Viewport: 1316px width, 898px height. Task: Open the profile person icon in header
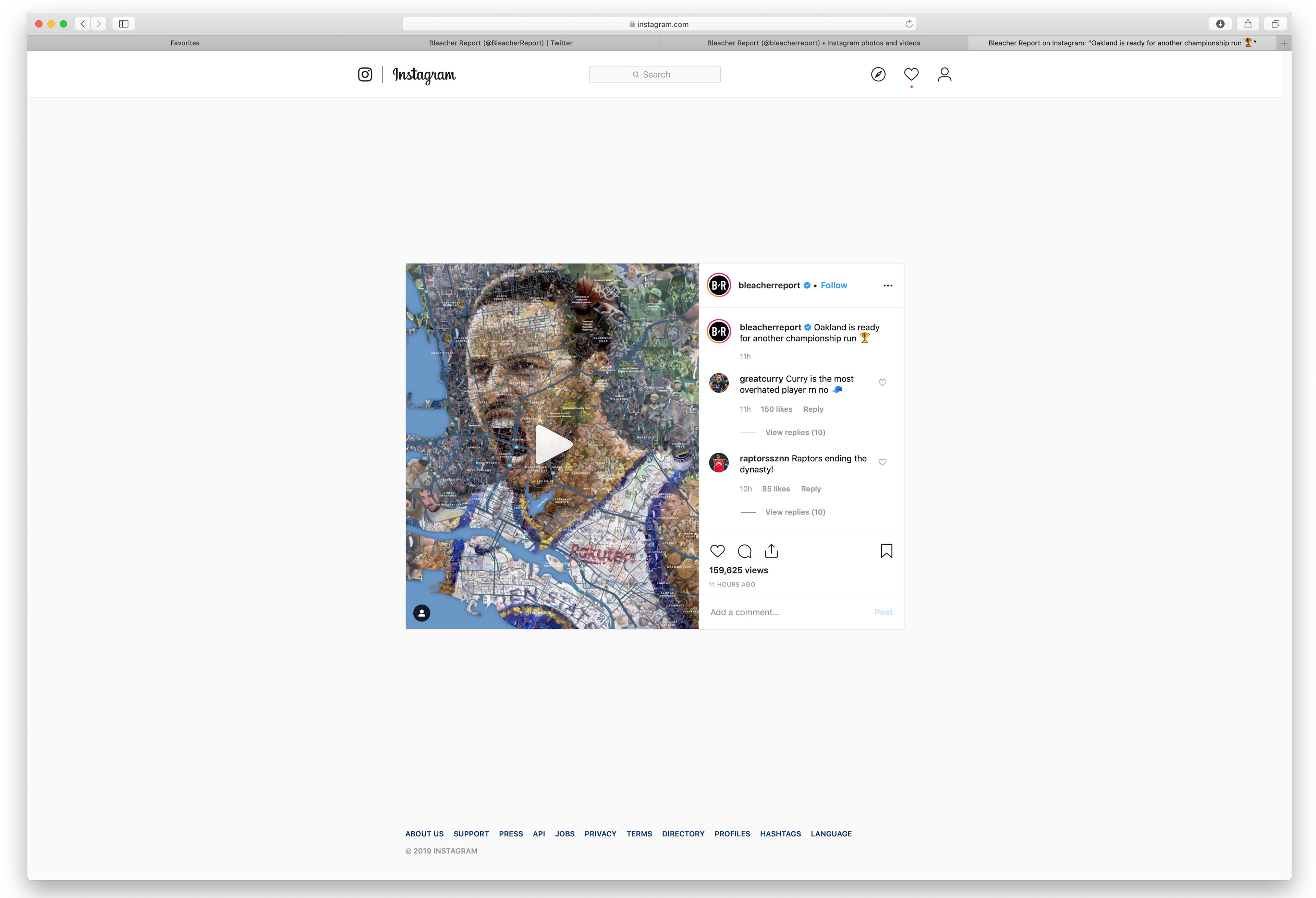click(x=945, y=74)
